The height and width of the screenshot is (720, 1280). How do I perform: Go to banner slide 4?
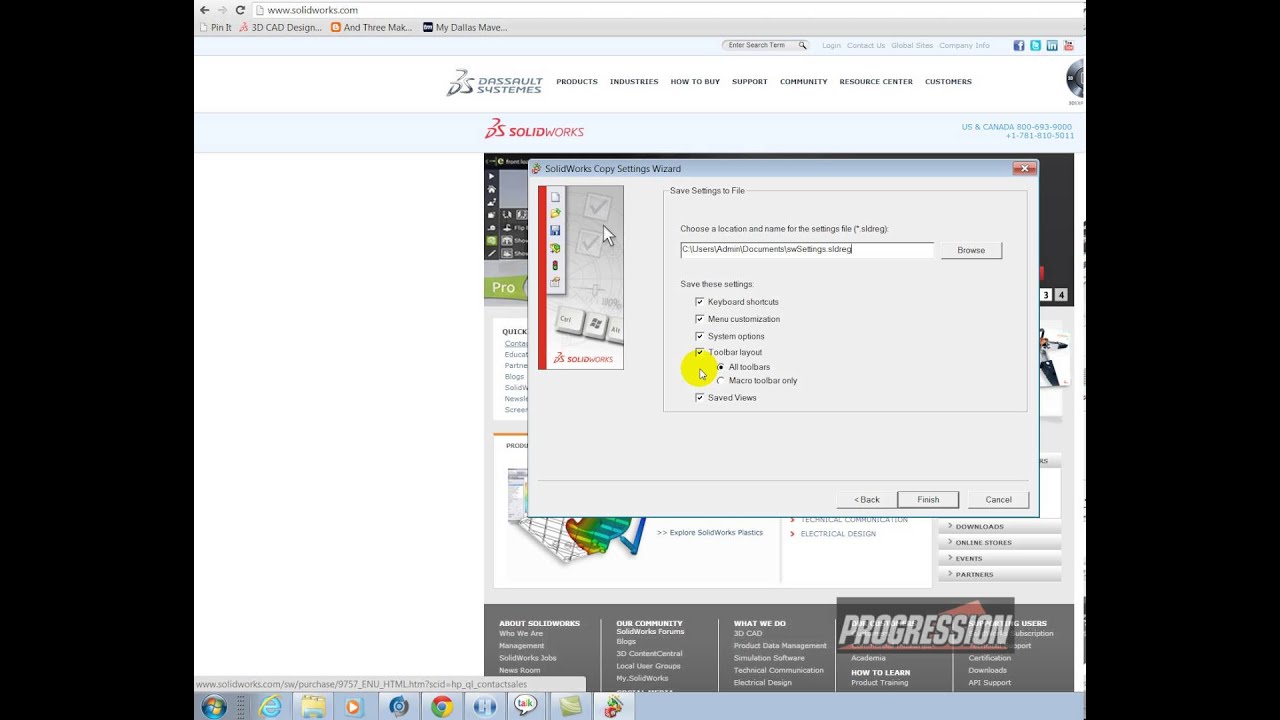coord(1061,295)
